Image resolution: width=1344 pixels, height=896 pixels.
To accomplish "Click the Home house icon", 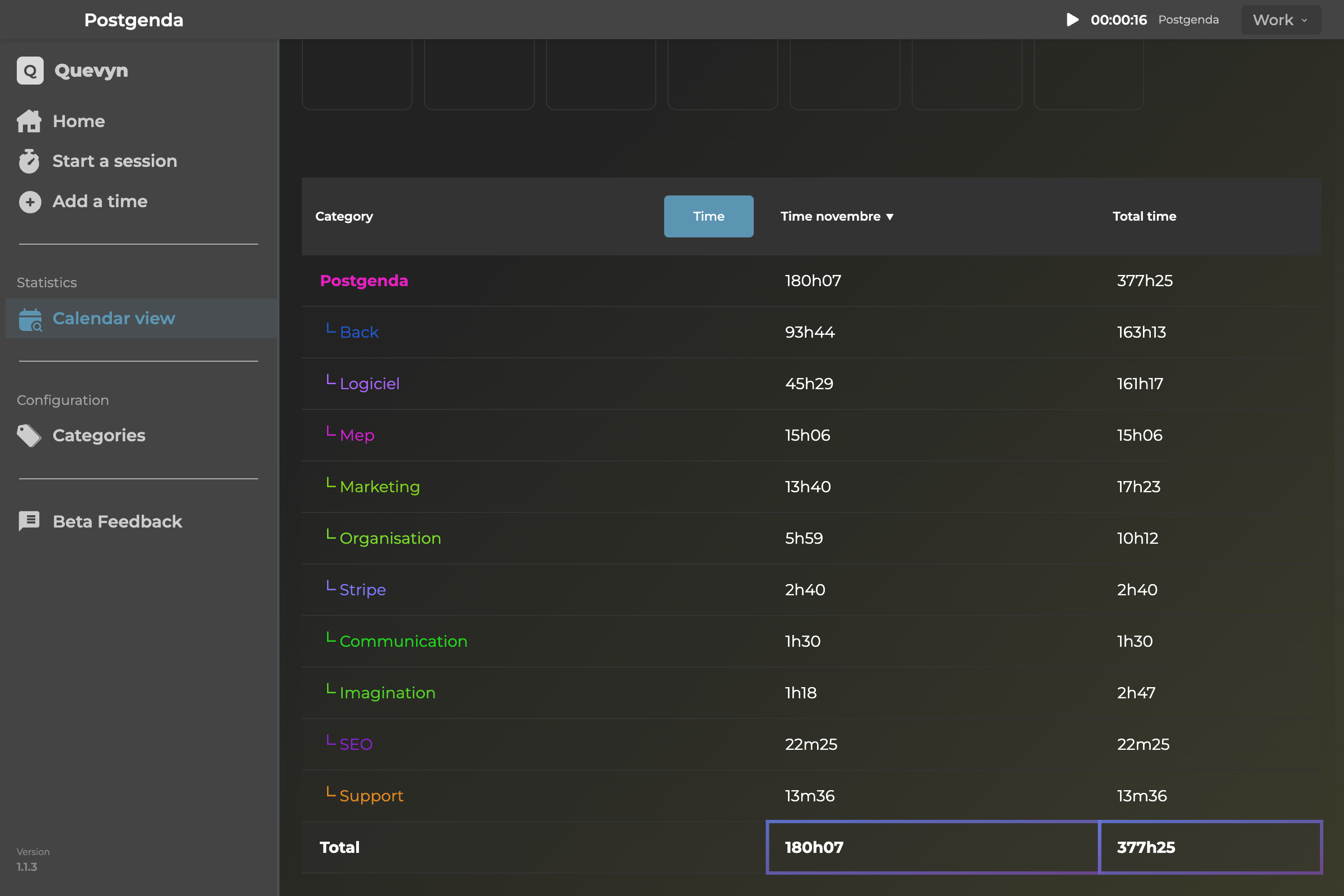I will (29, 121).
